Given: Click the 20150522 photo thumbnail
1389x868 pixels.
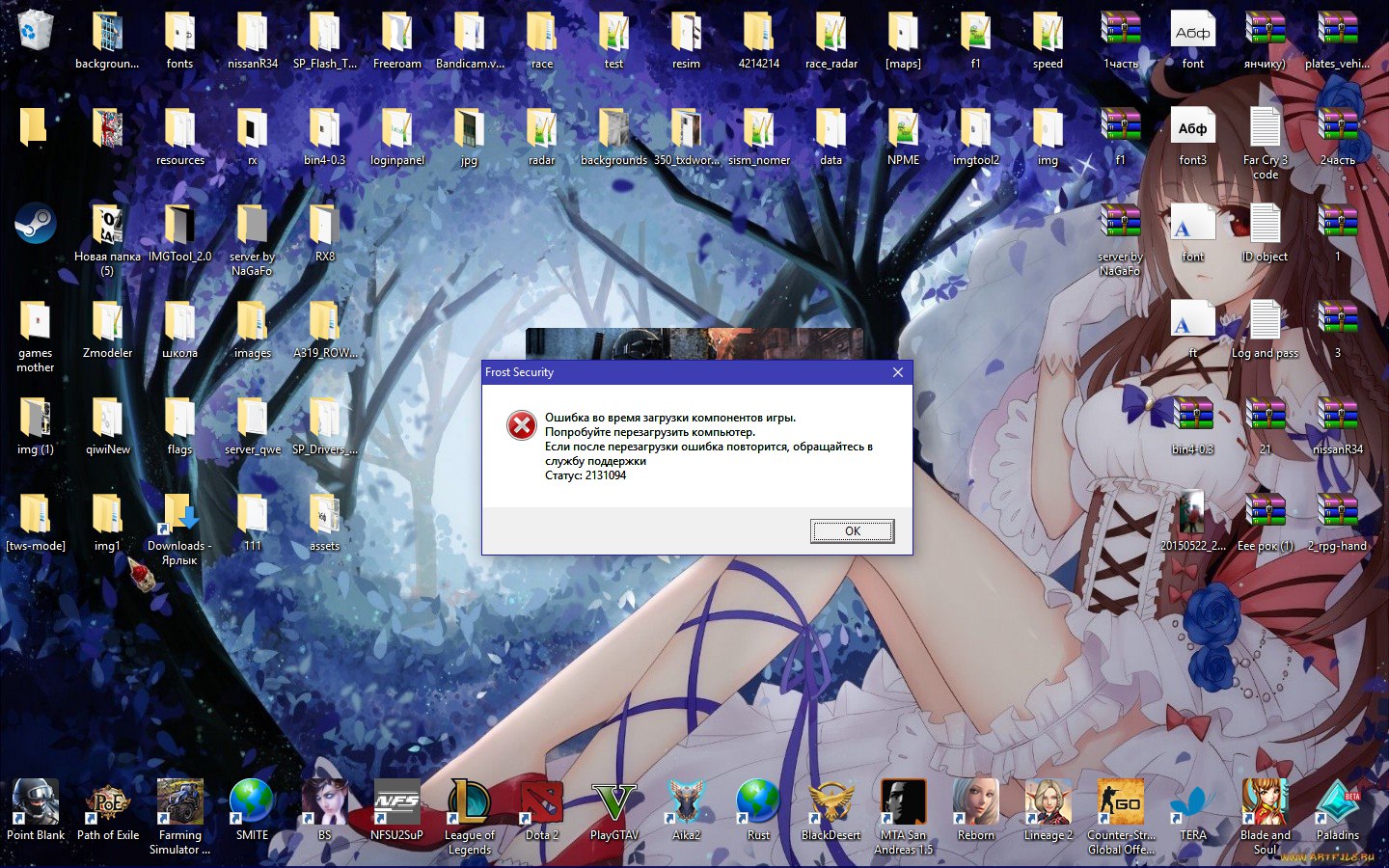Looking at the screenshot, I should point(1192,514).
